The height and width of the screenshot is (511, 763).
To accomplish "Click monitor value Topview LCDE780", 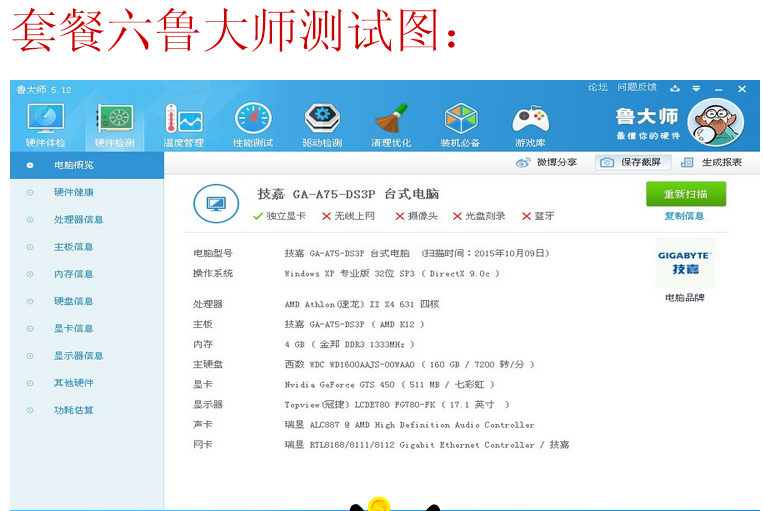I will click(x=397, y=404).
